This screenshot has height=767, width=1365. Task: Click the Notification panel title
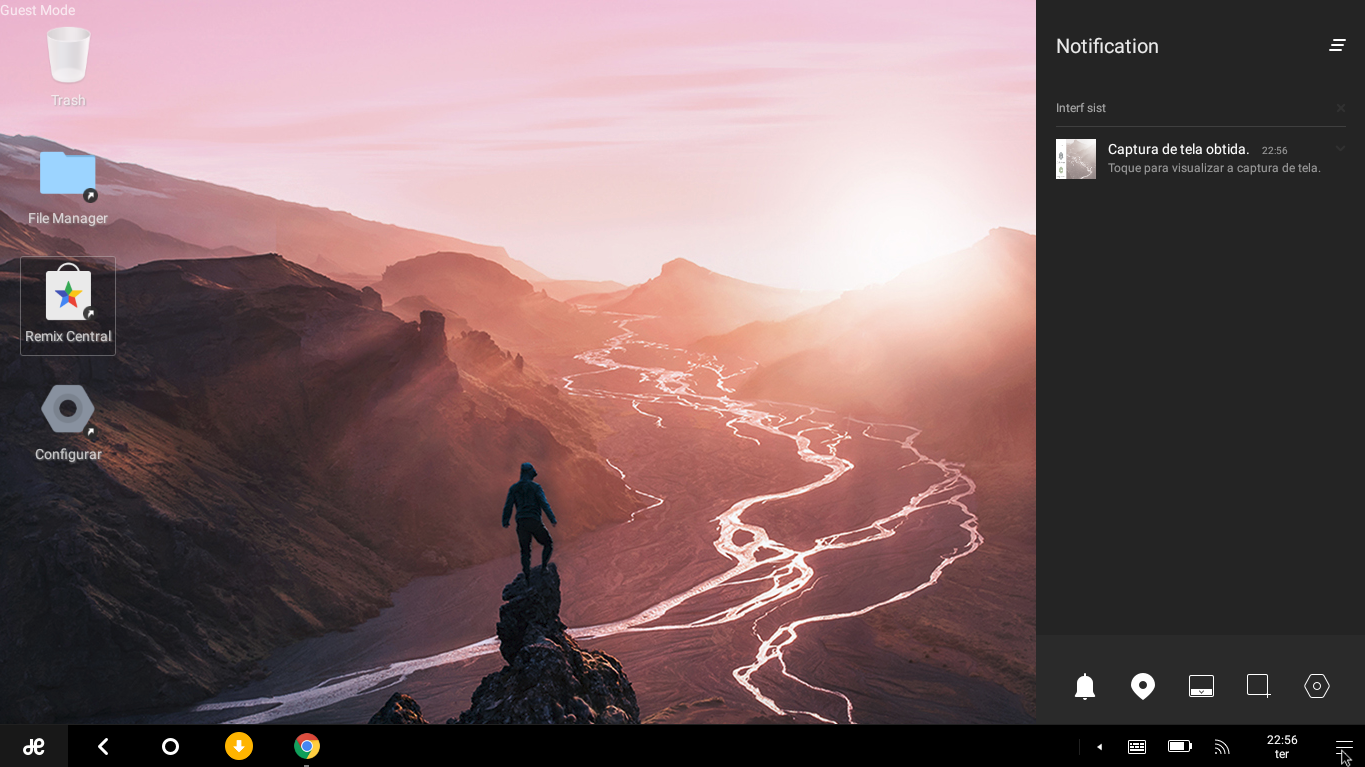point(1107,46)
